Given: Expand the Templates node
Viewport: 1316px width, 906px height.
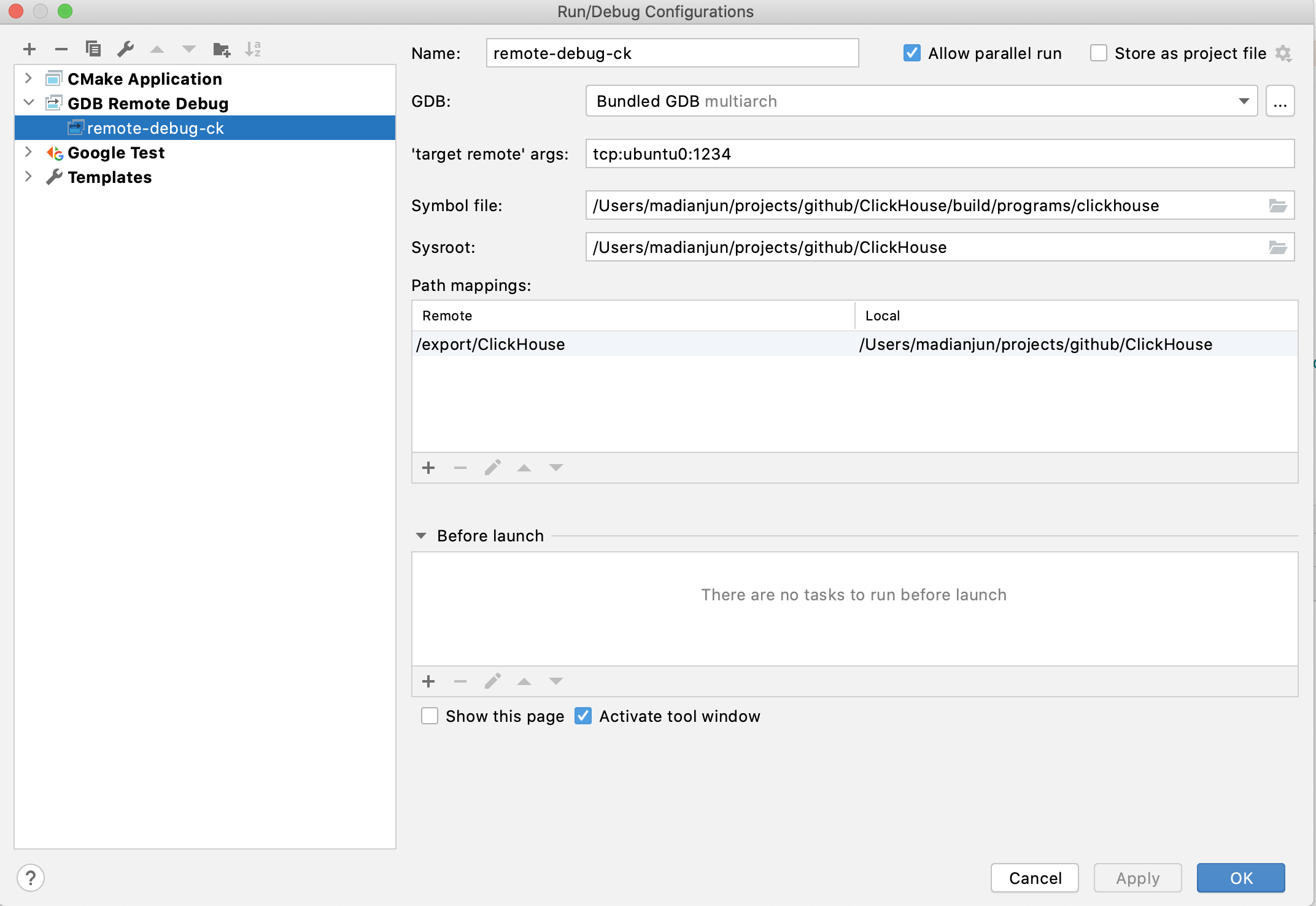Looking at the screenshot, I should 28,177.
